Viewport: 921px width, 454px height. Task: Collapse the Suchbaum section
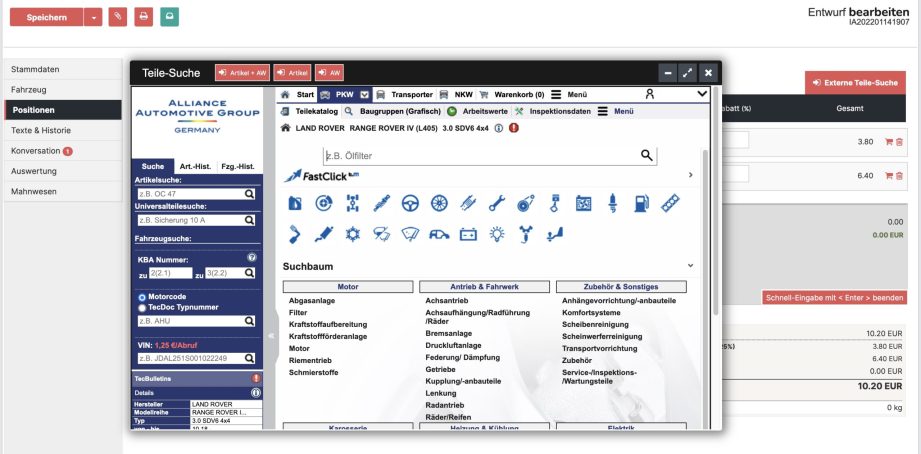(690, 266)
